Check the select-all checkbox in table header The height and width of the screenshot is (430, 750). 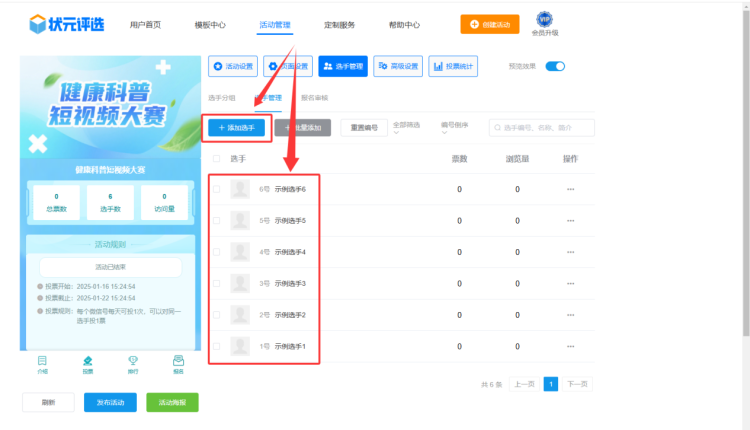point(218,159)
